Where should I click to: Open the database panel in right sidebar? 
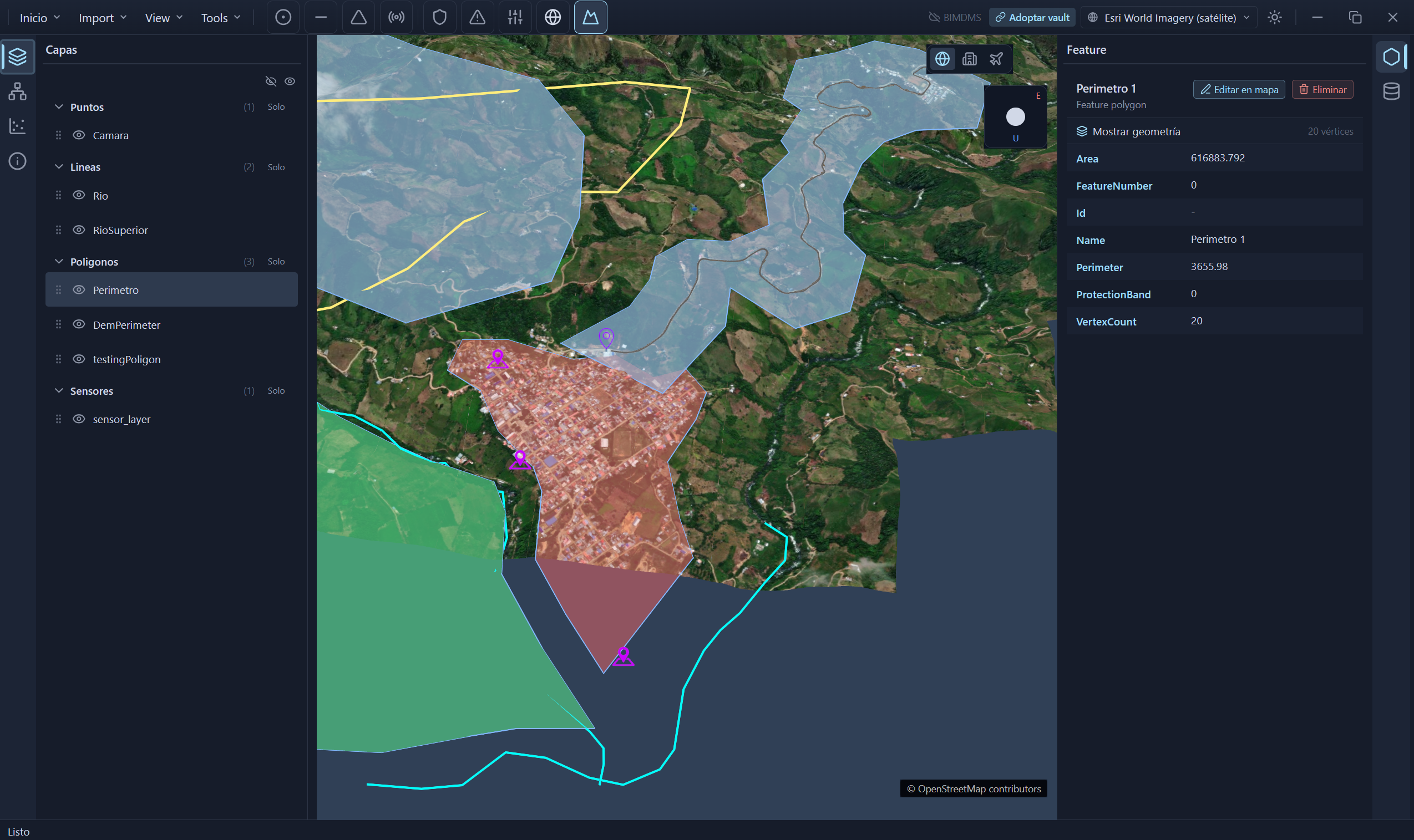(x=1391, y=91)
